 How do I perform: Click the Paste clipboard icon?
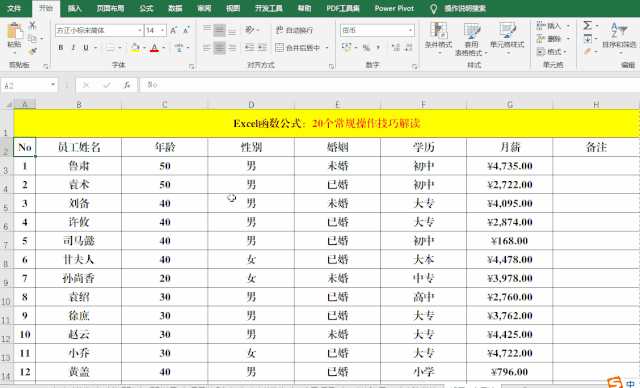(x=14, y=32)
